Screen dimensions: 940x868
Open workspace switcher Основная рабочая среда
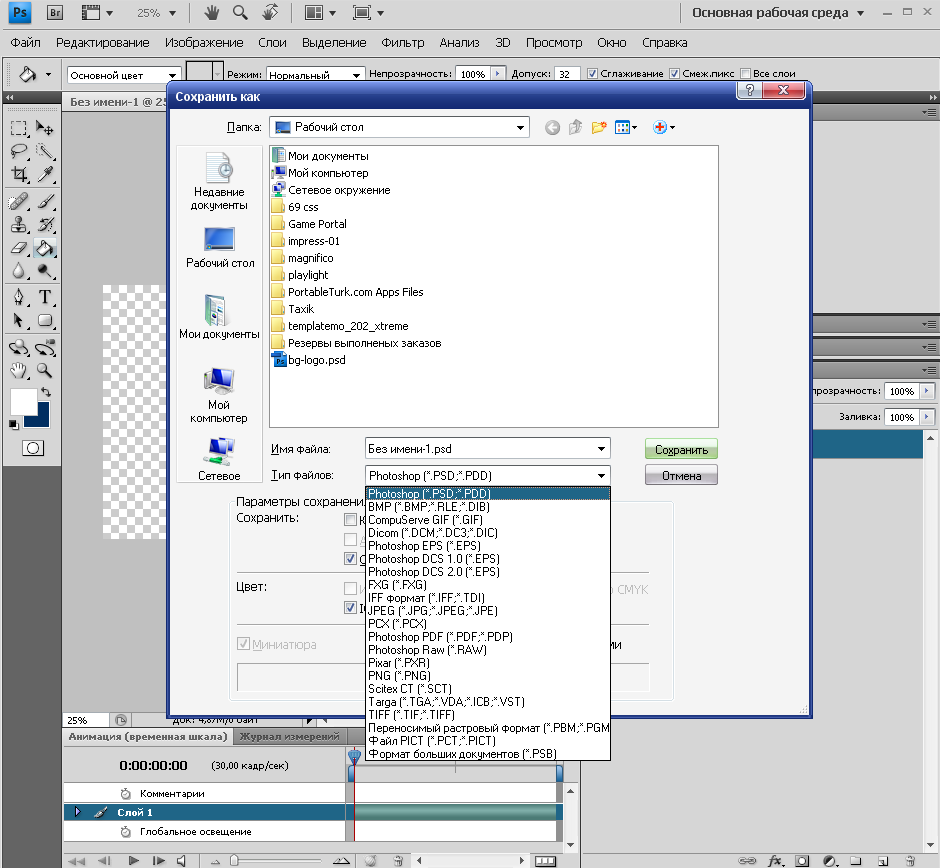click(778, 13)
